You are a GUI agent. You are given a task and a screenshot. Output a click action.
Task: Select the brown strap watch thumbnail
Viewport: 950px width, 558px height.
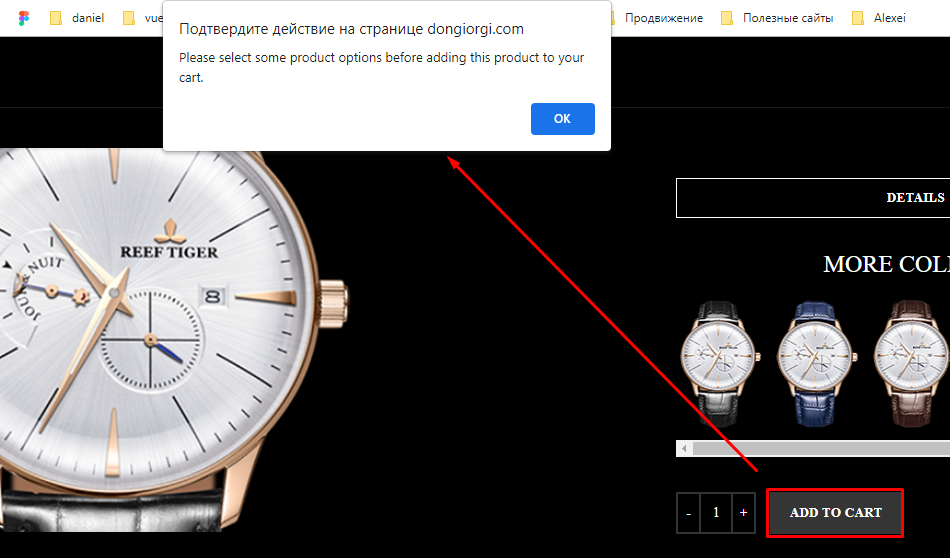tap(912, 363)
